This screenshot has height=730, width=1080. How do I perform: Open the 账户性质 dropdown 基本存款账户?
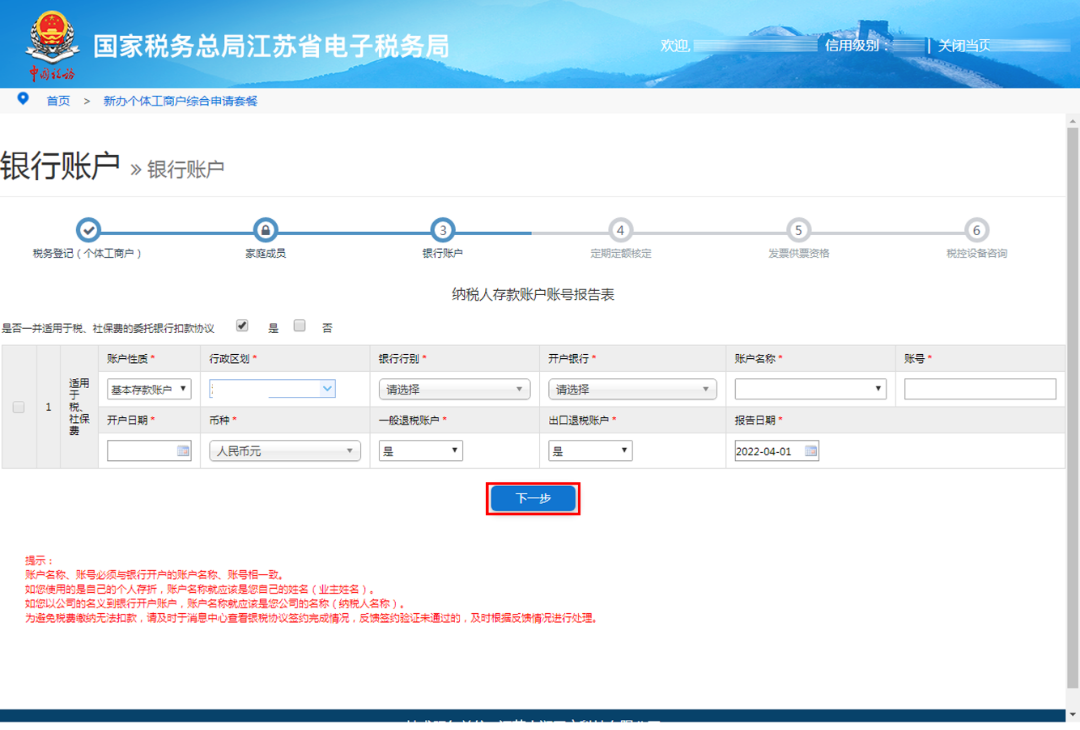[x=149, y=389]
